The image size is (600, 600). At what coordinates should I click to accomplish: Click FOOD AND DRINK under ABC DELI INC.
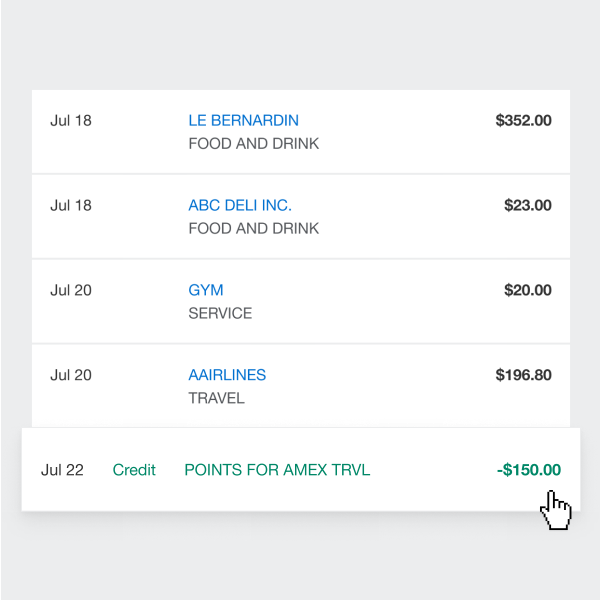[254, 228]
